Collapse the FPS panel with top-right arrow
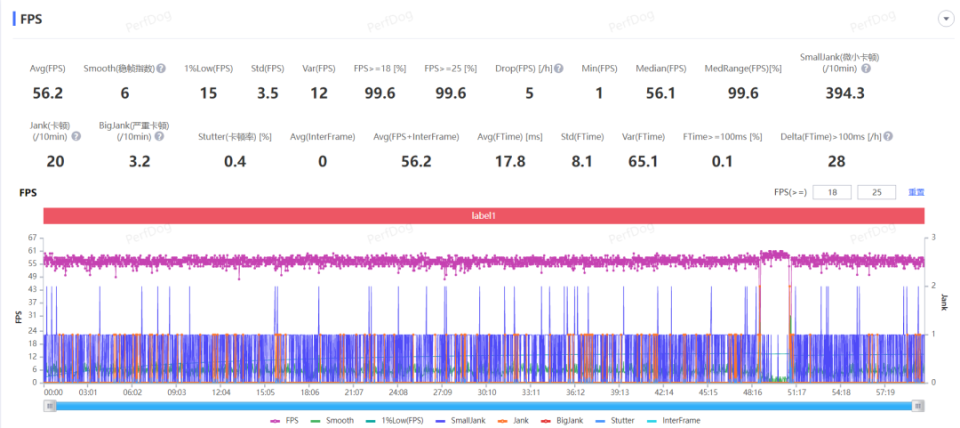Image resolution: width=960 pixels, height=428 pixels. [944, 19]
